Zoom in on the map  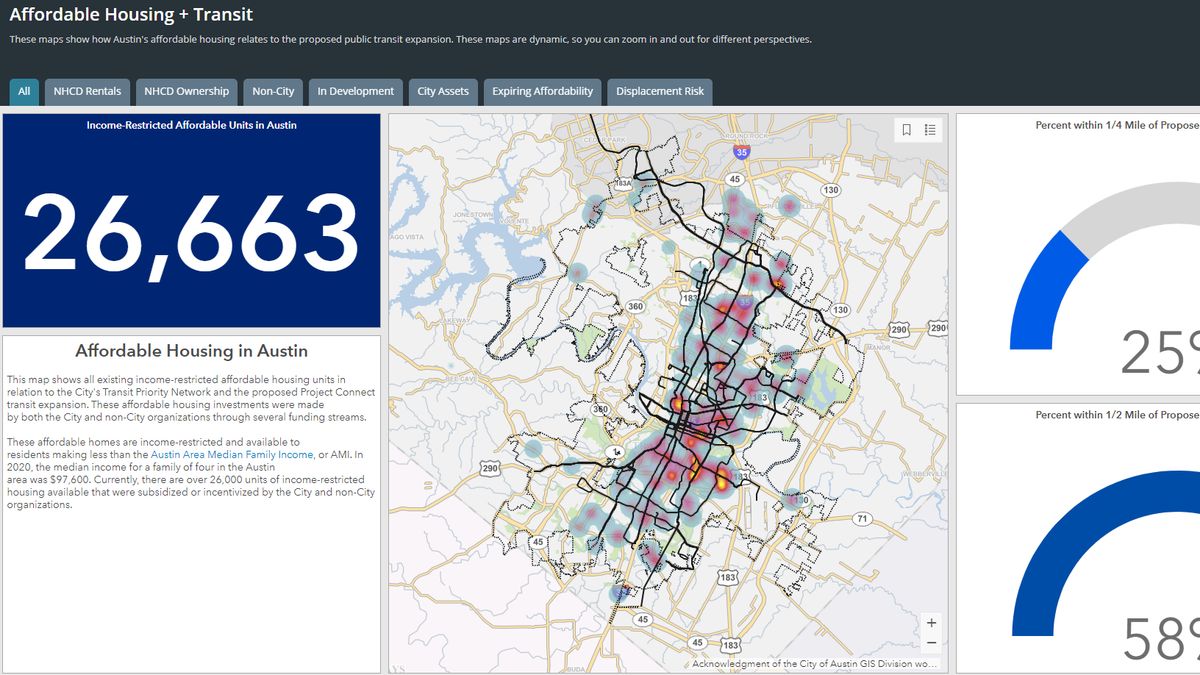931,622
